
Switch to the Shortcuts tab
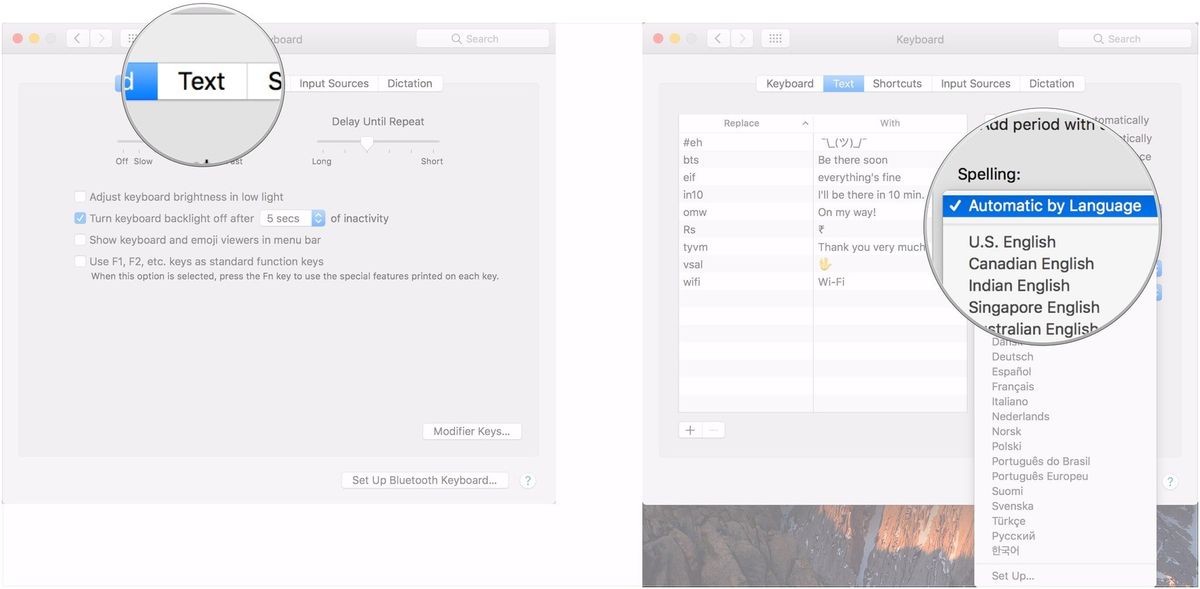point(897,83)
